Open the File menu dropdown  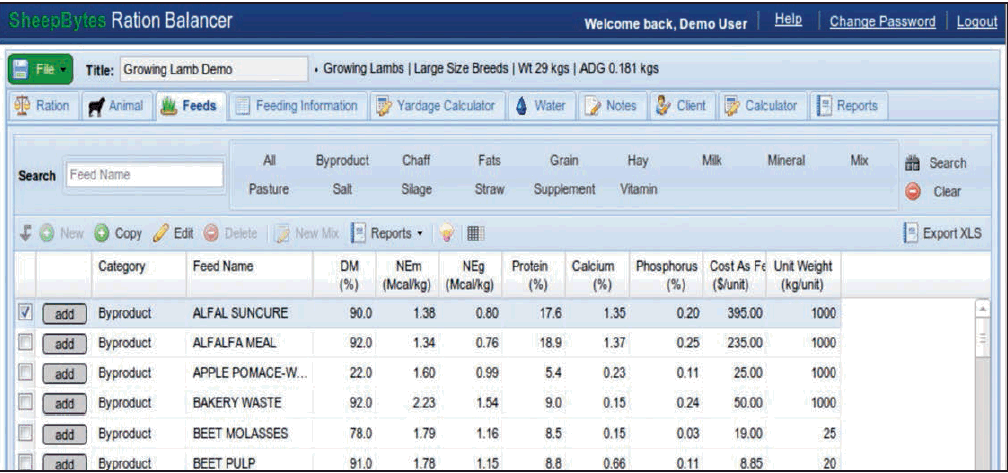coord(40,69)
